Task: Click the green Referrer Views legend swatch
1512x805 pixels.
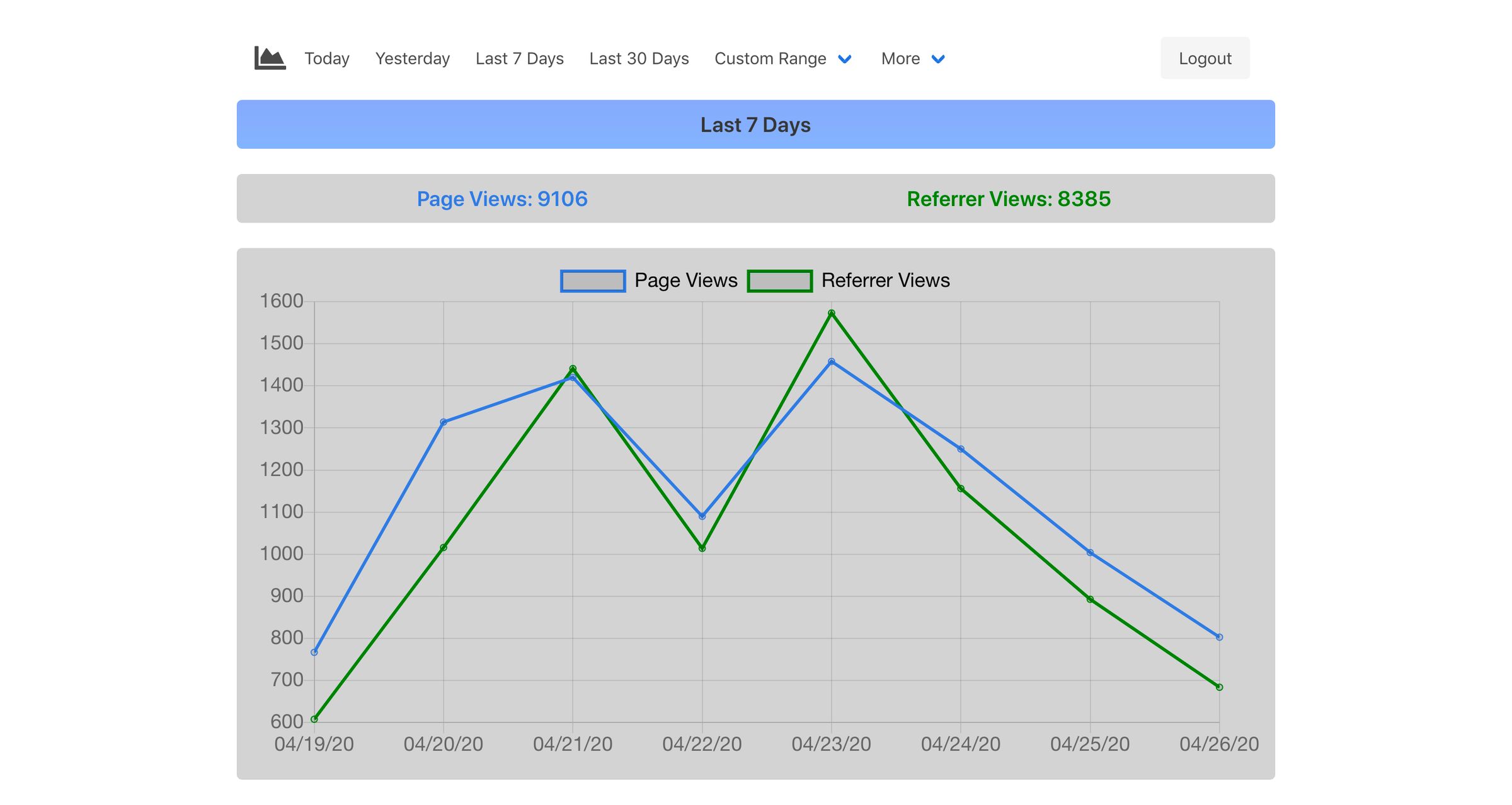Action: click(781, 280)
